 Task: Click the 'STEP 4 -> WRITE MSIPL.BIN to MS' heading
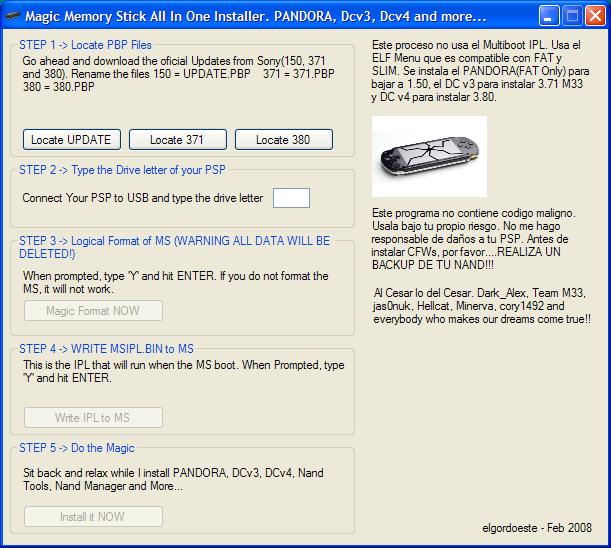click(106, 348)
